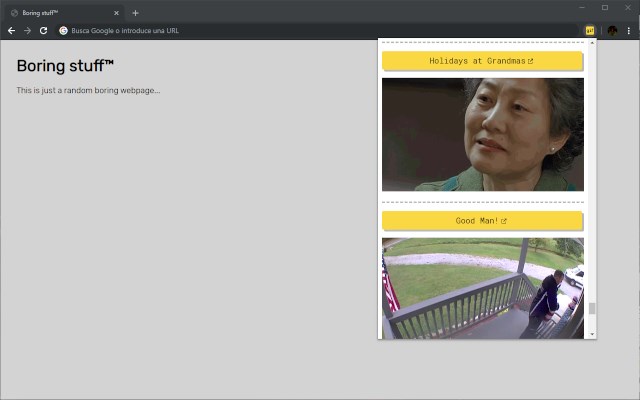Screen dimensions: 640x400
Task: Close the browser window
Action: click(x=628, y=7)
